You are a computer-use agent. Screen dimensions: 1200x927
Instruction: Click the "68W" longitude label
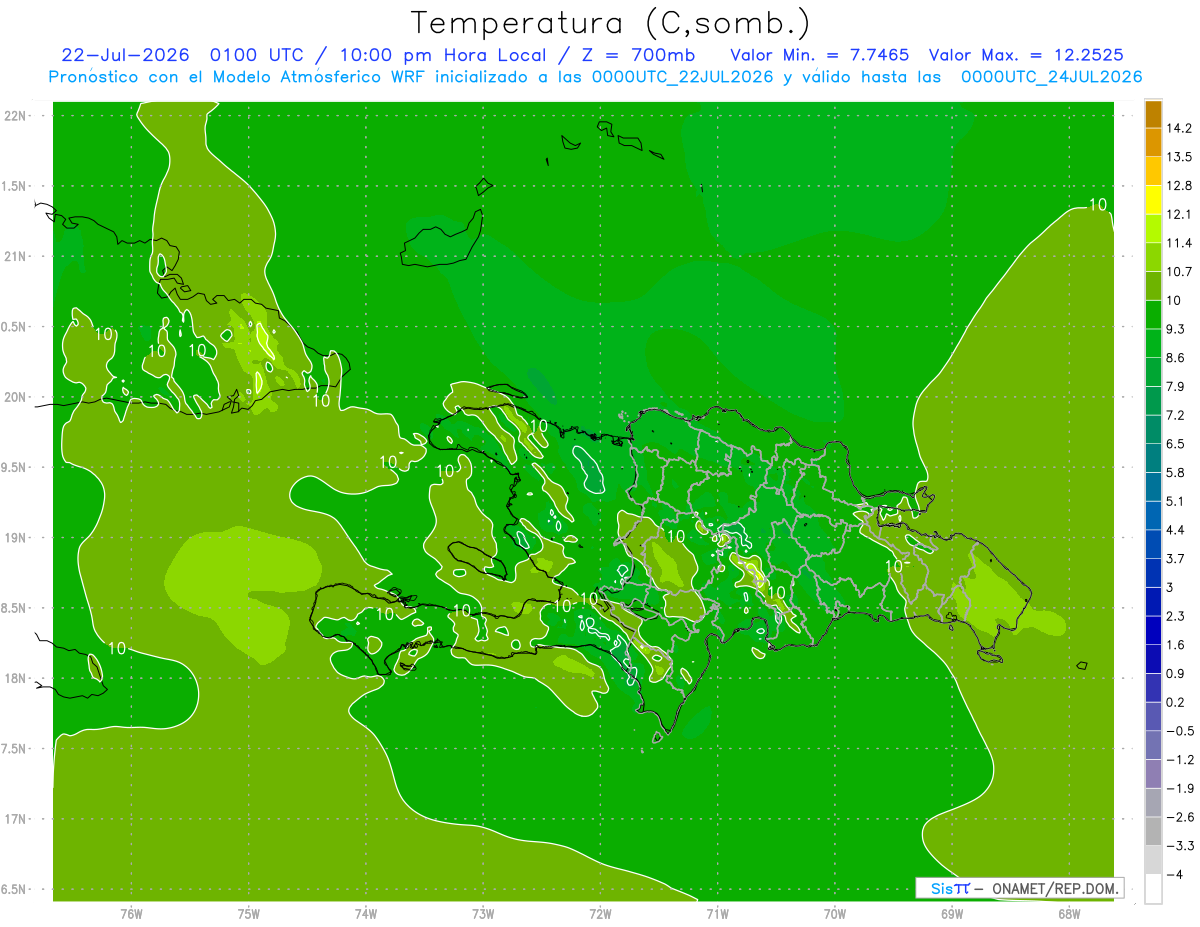coord(1068,913)
